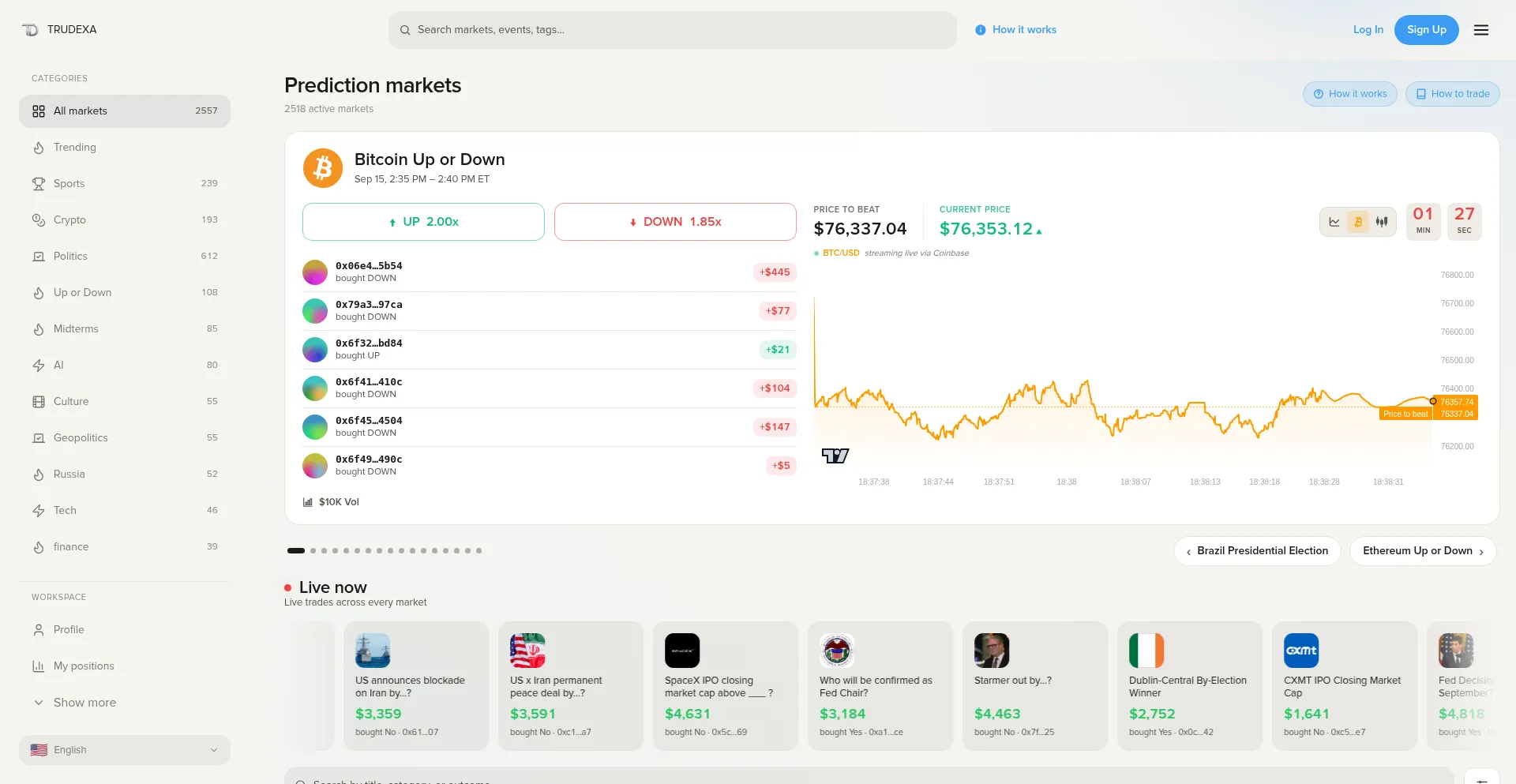The image size is (1516, 784).
Task: Click the Log In link
Action: tap(1368, 30)
